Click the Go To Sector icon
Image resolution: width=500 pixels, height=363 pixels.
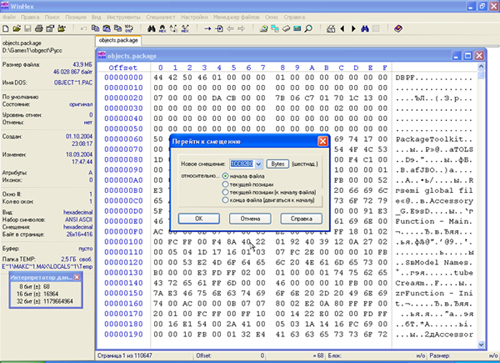tap(219, 29)
